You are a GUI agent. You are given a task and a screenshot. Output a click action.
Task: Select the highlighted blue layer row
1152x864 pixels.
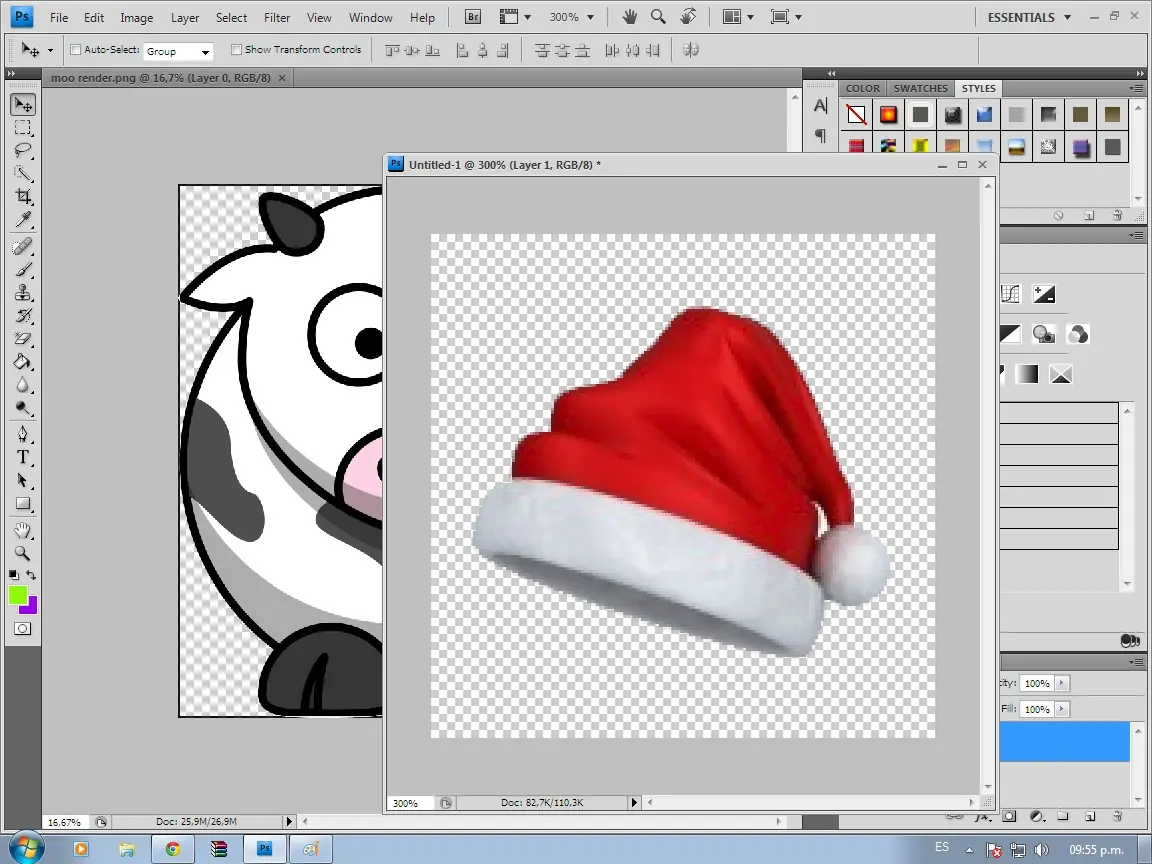(1065, 741)
